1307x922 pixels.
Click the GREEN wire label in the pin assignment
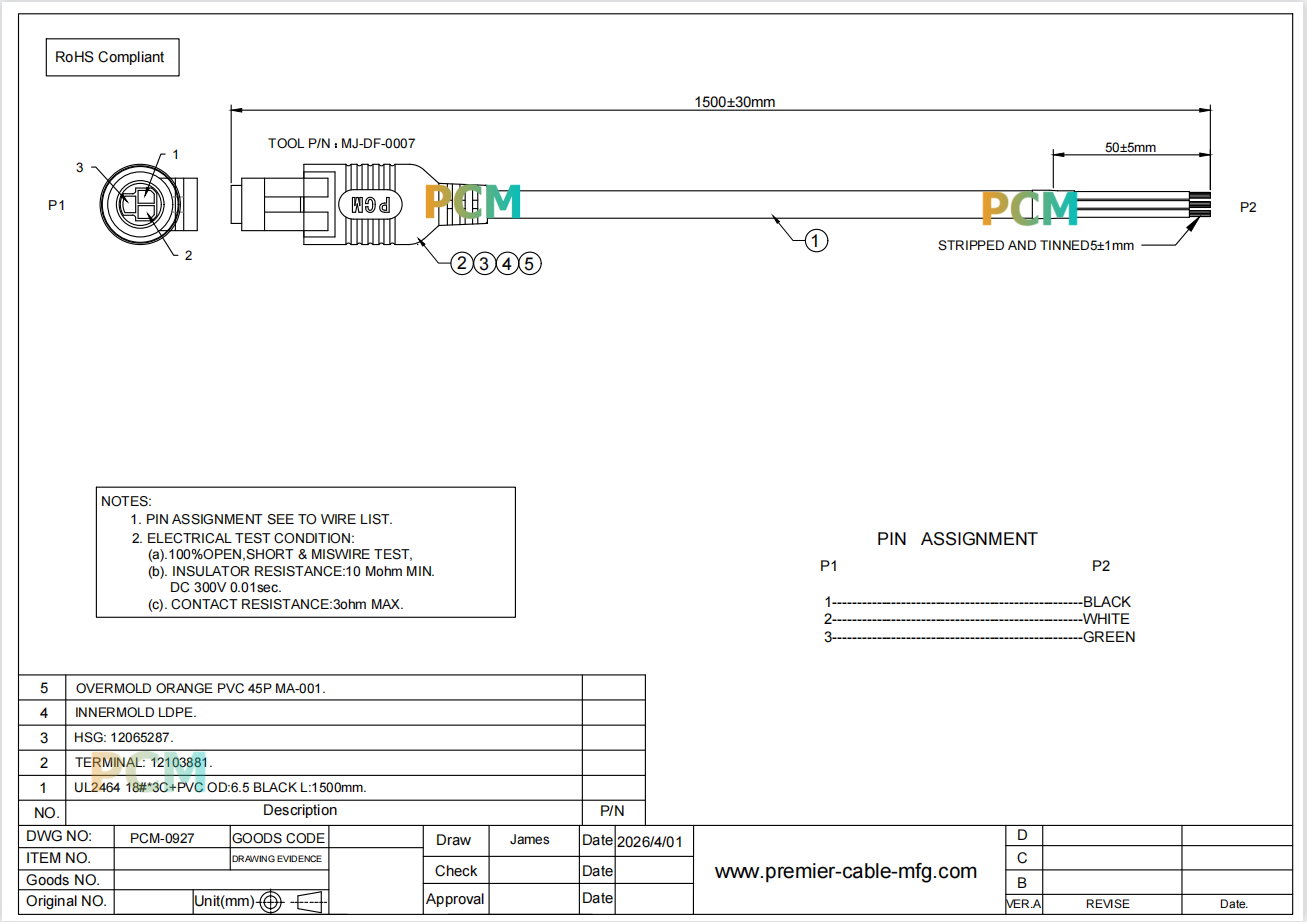(x=1109, y=637)
